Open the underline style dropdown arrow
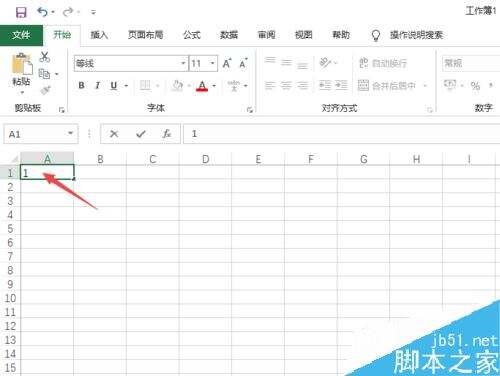Viewport: 500px width, 376px height. pyautogui.click(x=126, y=86)
